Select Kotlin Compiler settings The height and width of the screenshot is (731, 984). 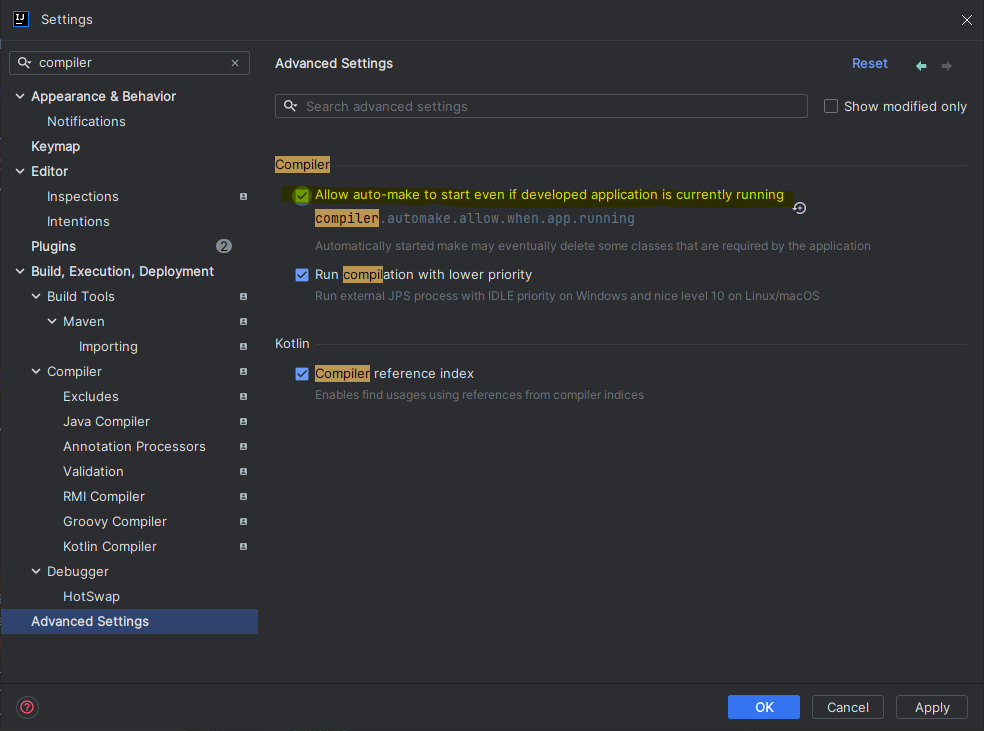click(x=110, y=547)
